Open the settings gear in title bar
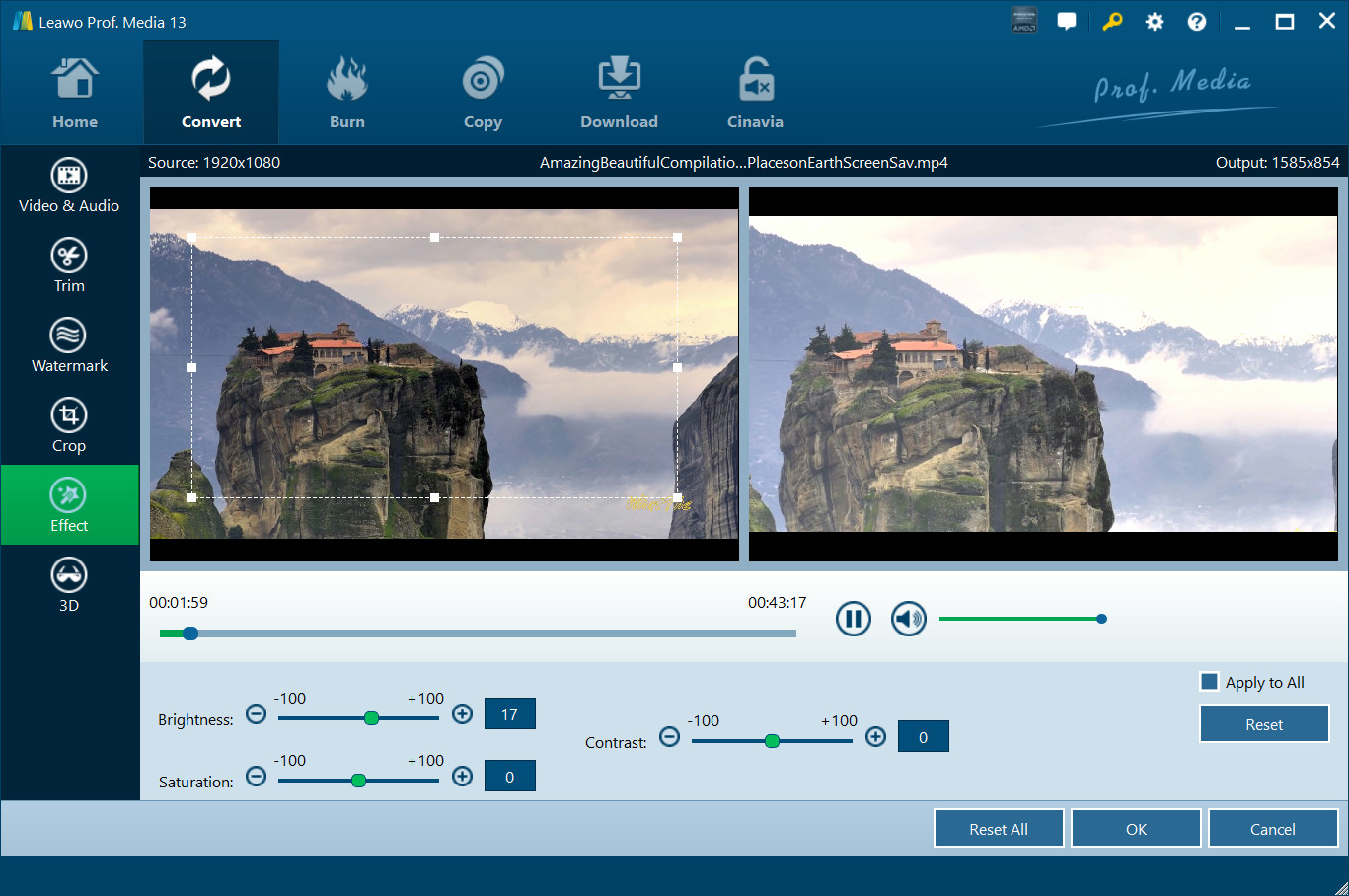This screenshot has width=1349, height=896. 1154,22
